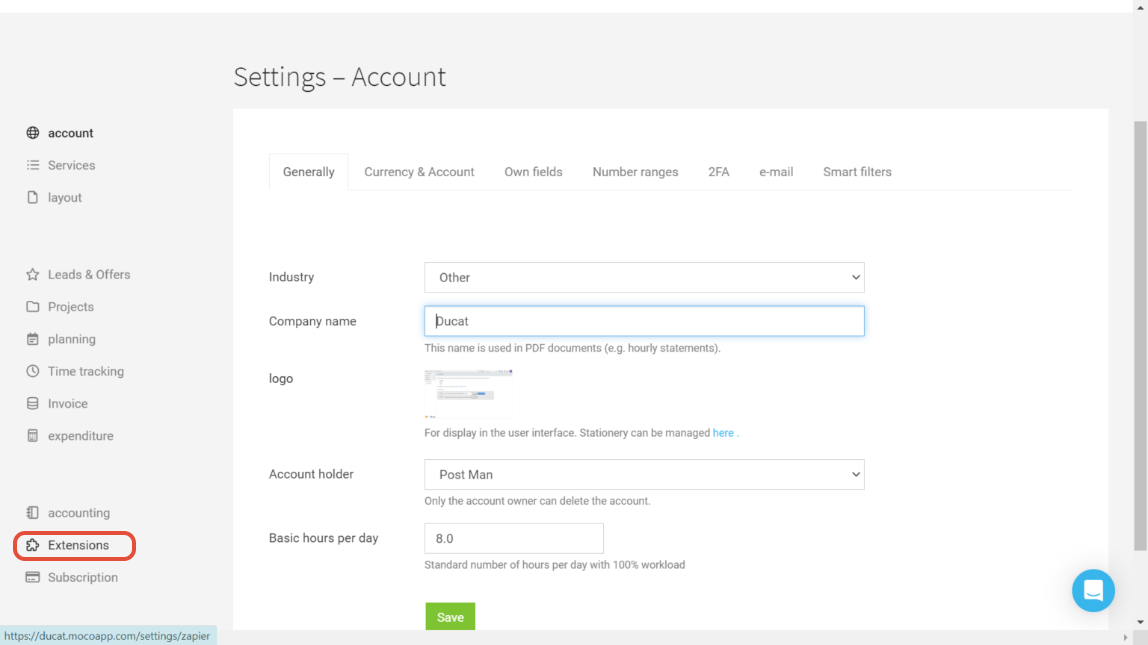The width and height of the screenshot is (1148, 645).
Task: Click the calendar icon next to planning
Action: 33,339
